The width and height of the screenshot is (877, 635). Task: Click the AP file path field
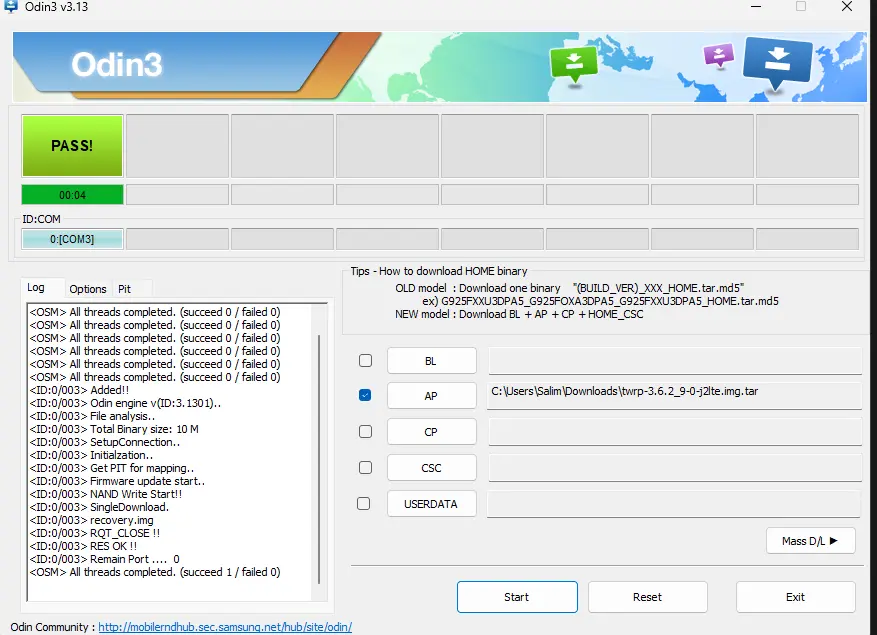pyautogui.click(x=675, y=396)
